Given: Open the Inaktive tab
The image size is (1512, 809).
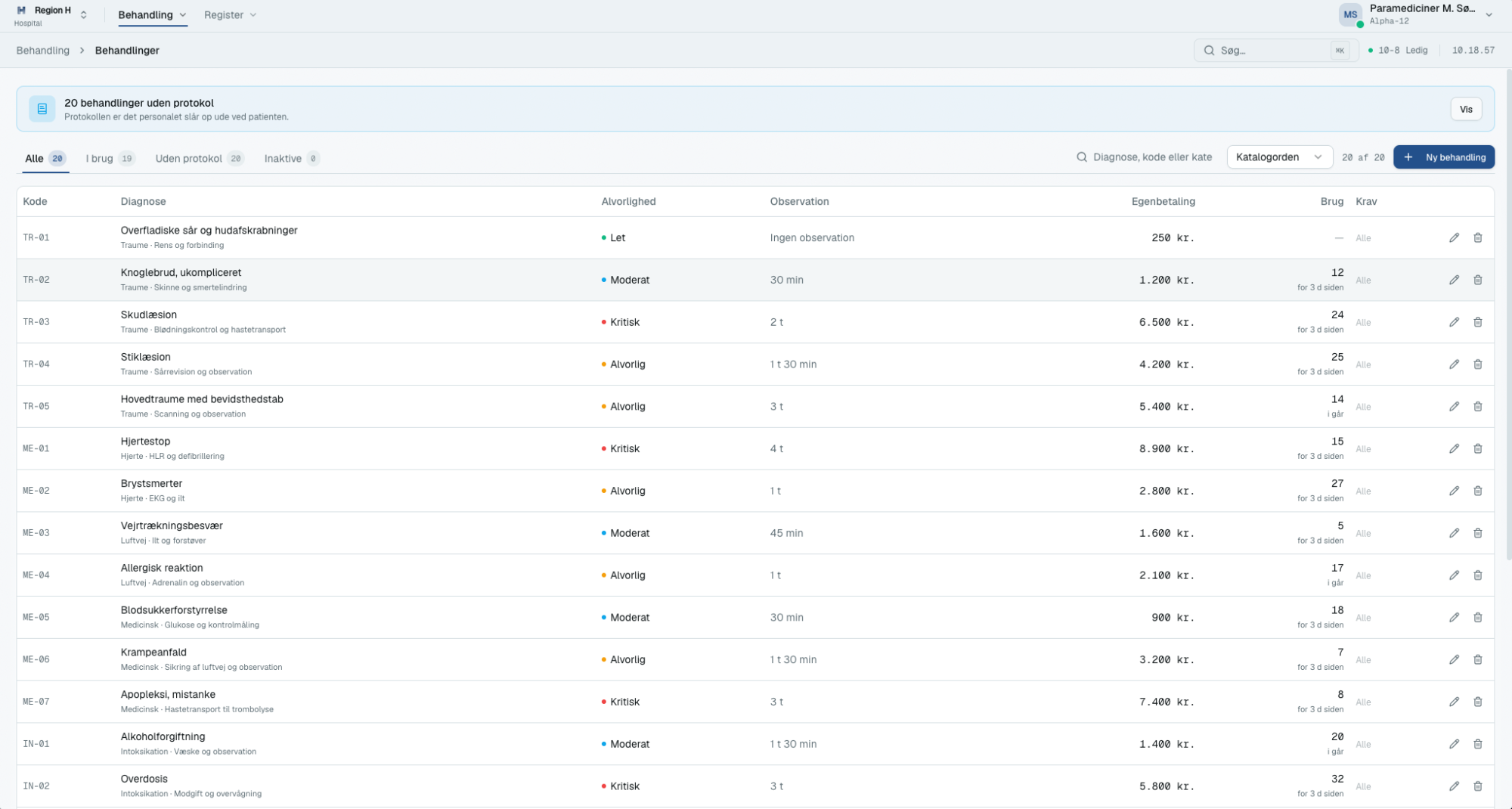Looking at the screenshot, I should (292, 159).
